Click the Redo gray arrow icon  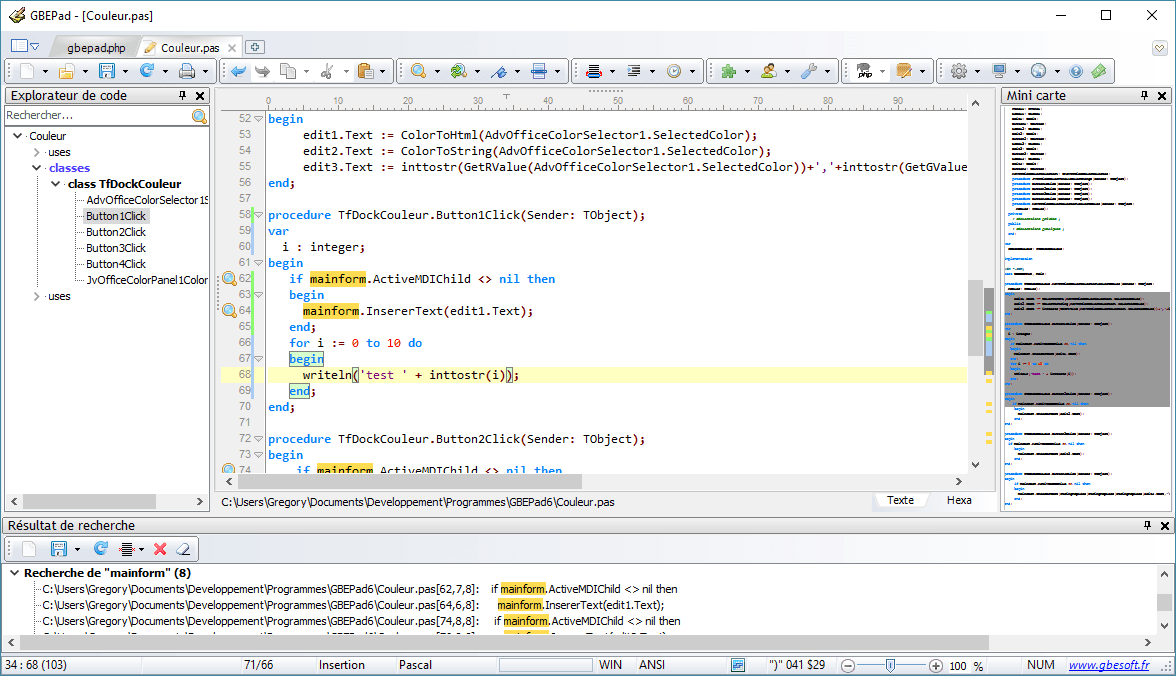pyautogui.click(x=262, y=71)
